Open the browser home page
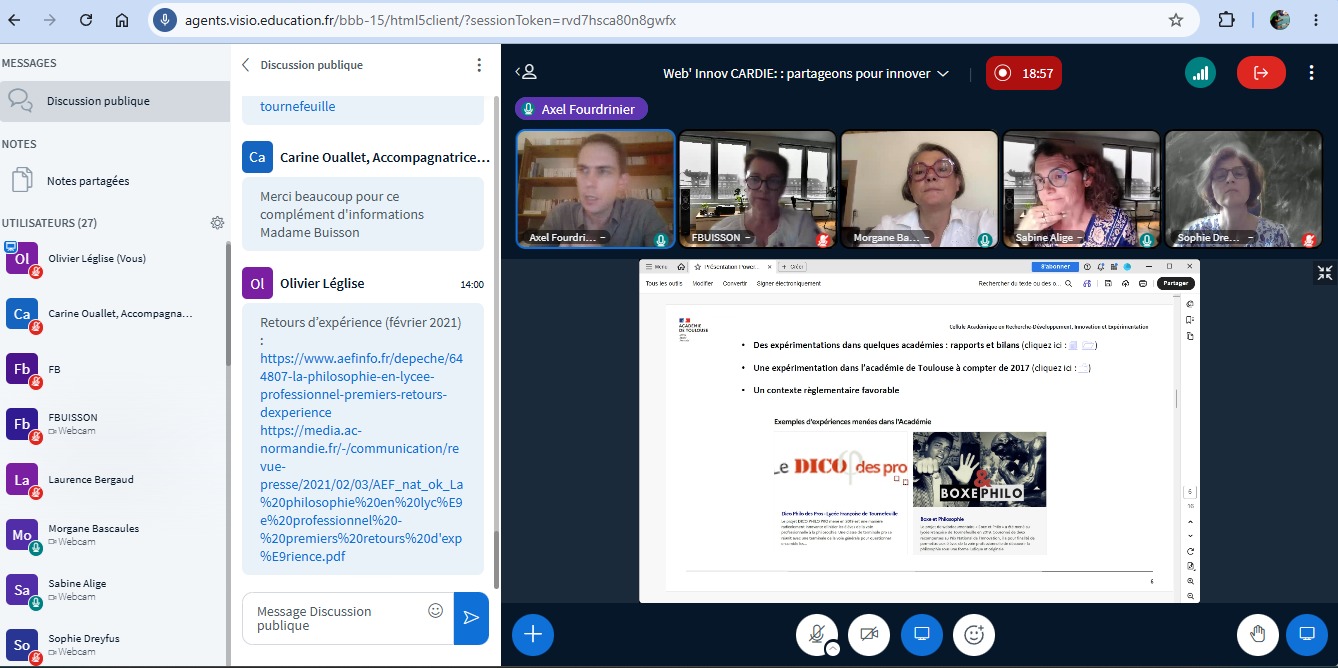Viewport: 1338px width, 668px height. coord(122,20)
